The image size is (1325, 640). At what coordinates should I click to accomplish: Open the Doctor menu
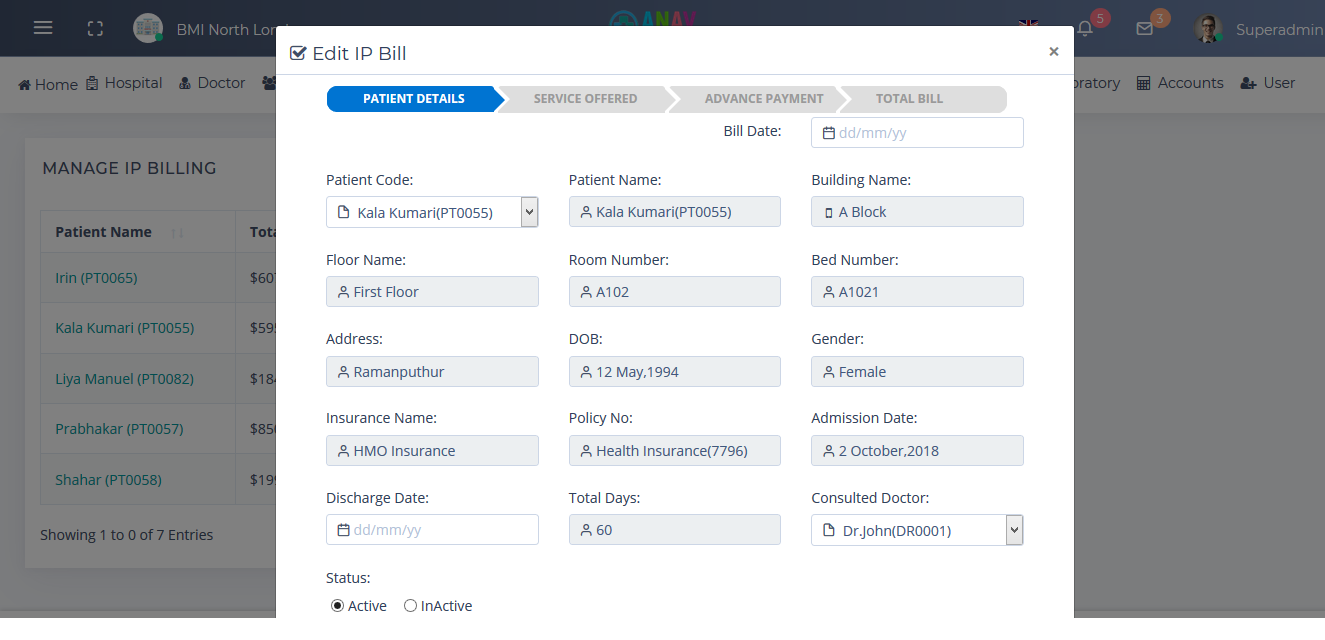coord(212,83)
